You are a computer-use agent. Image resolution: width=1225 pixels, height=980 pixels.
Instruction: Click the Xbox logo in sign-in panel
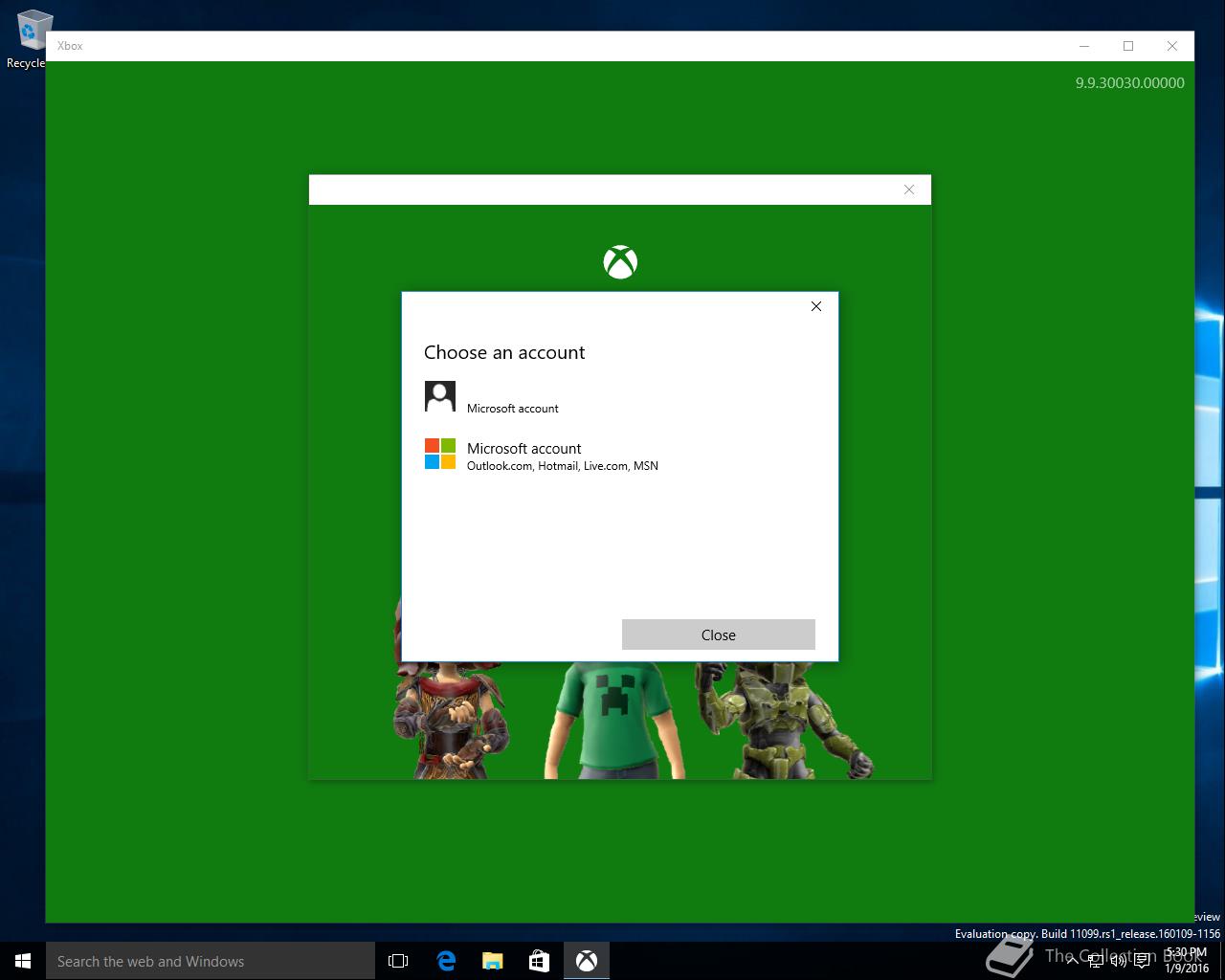620,262
